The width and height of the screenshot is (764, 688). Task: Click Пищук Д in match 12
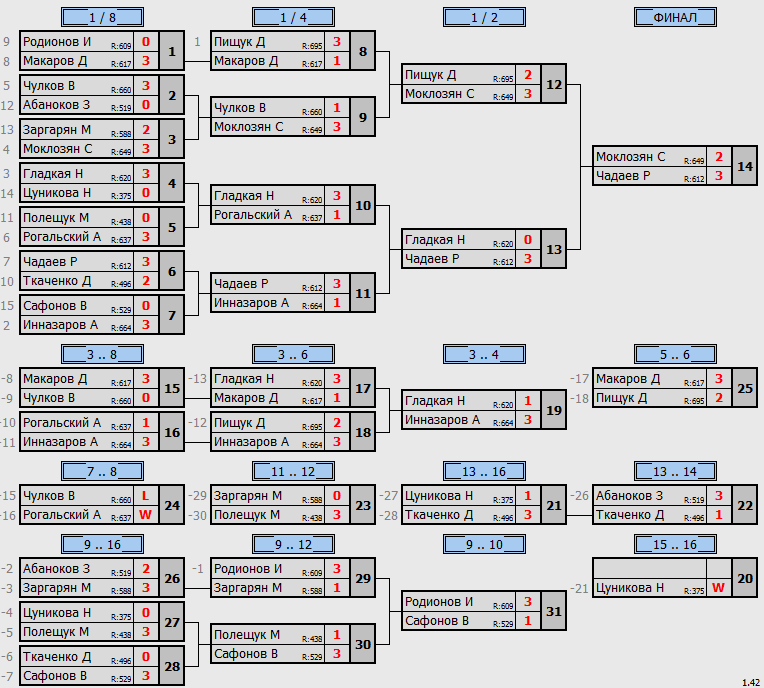(x=431, y=75)
